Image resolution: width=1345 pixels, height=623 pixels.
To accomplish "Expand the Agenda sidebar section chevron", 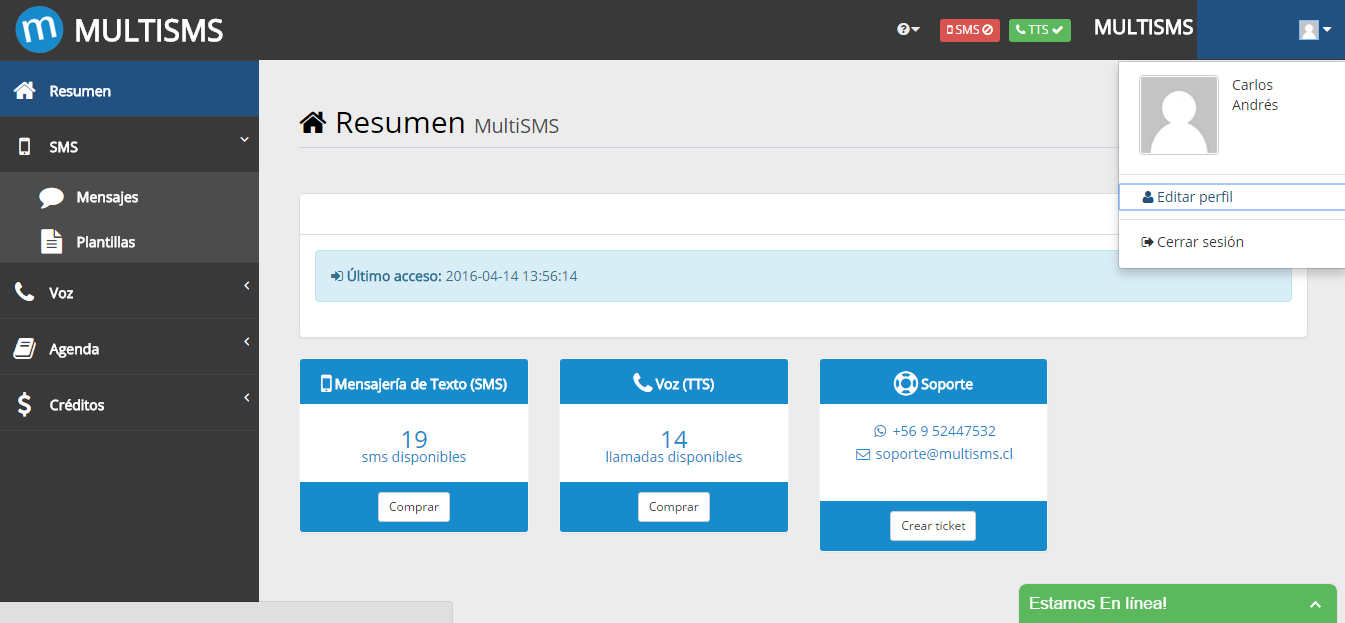I will coord(246,343).
